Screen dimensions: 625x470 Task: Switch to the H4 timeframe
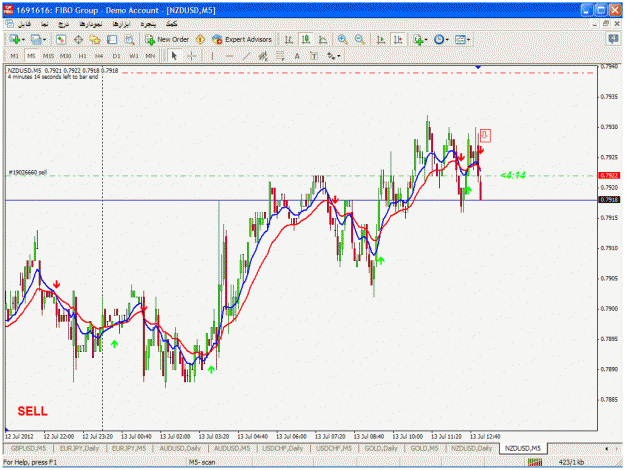coord(99,56)
